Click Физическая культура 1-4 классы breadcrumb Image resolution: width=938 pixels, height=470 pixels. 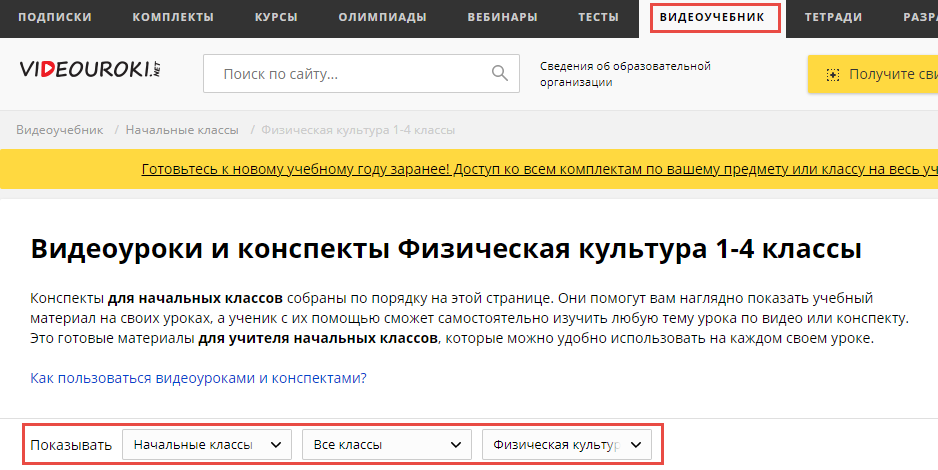click(358, 130)
